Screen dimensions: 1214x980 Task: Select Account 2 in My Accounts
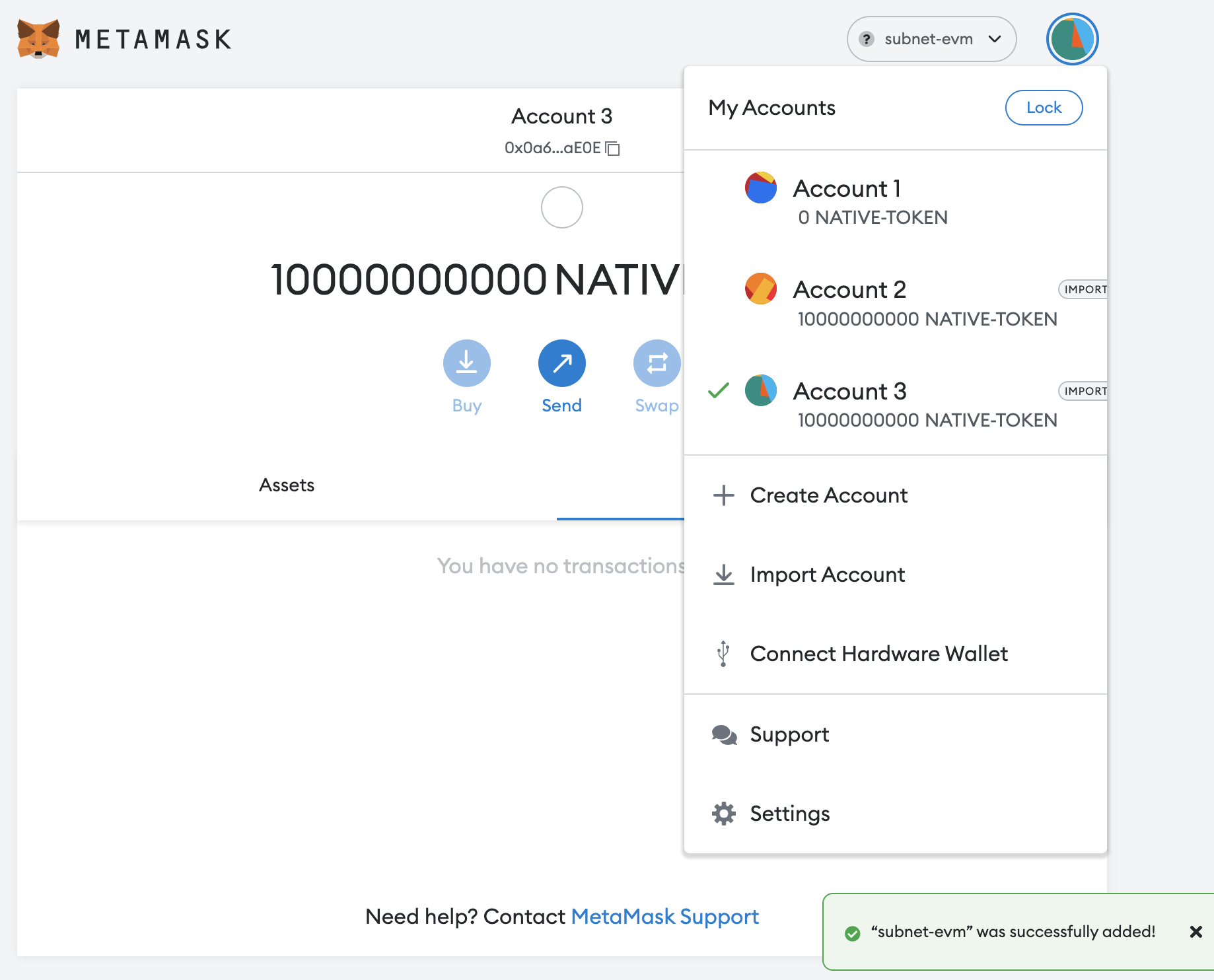(896, 303)
